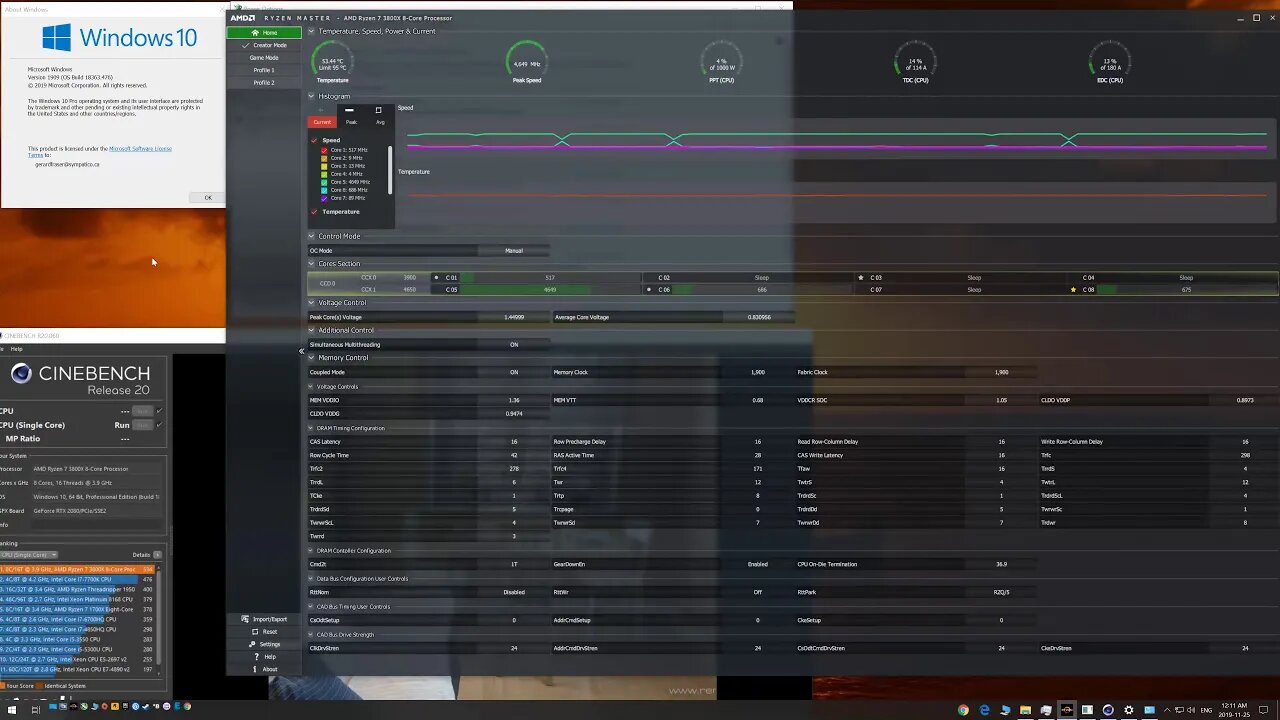Viewport: 1280px width, 720px height.
Task: Click the Reset icon in Ryzen Master
Action: (256, 632)
